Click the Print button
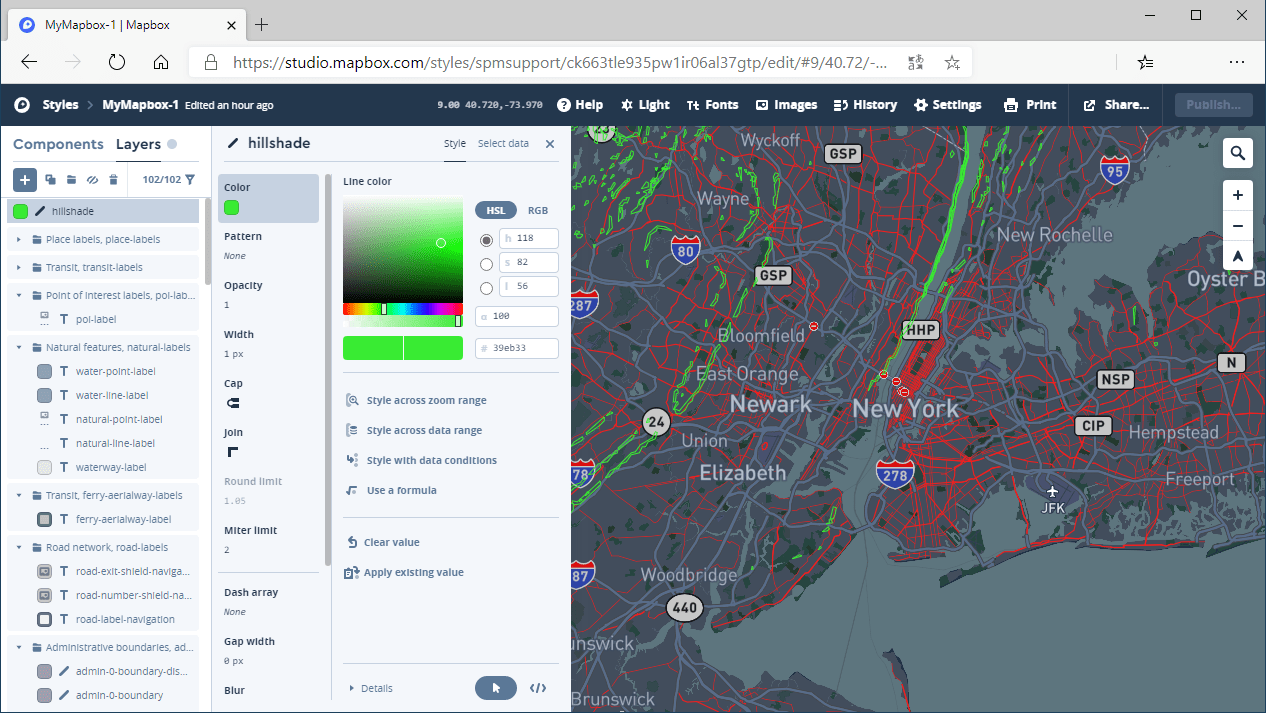 point(1030,105)
